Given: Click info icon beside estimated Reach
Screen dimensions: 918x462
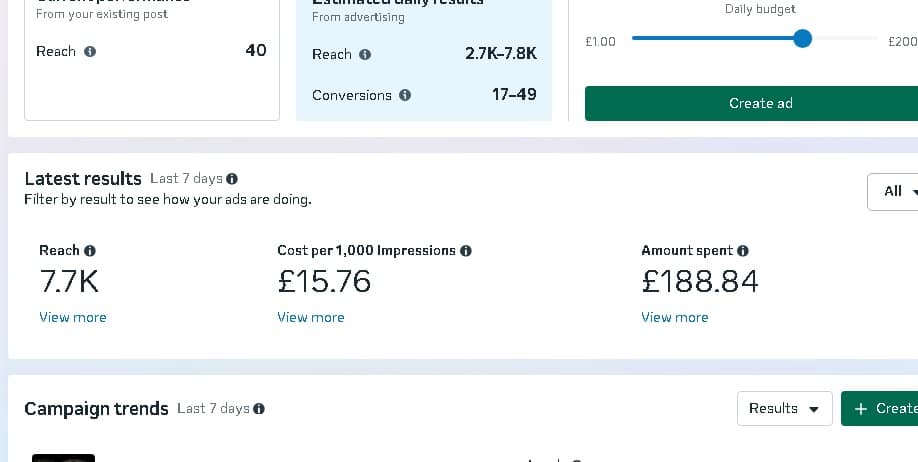Looking at the screenshot, I should coord(365,55).
